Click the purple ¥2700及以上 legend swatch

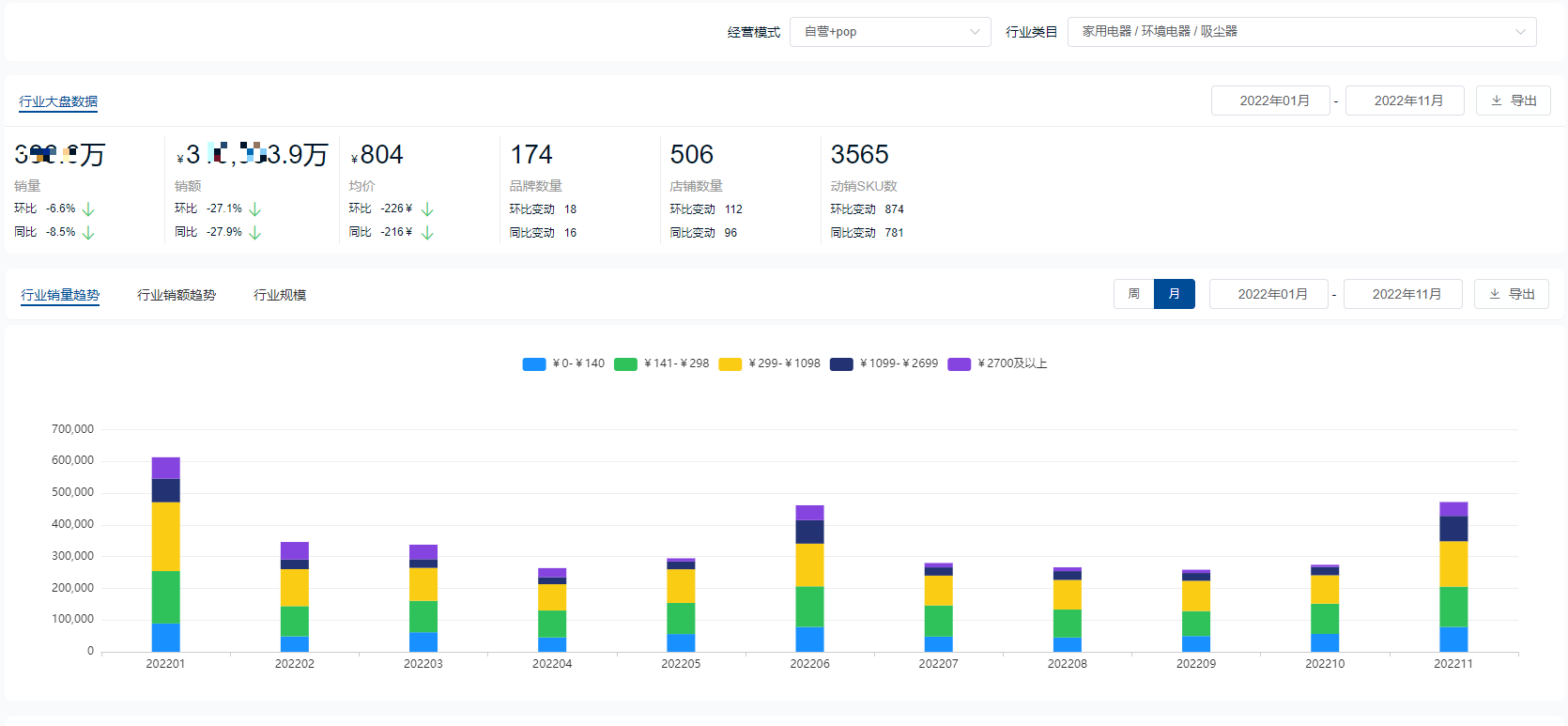coord(959,364)
